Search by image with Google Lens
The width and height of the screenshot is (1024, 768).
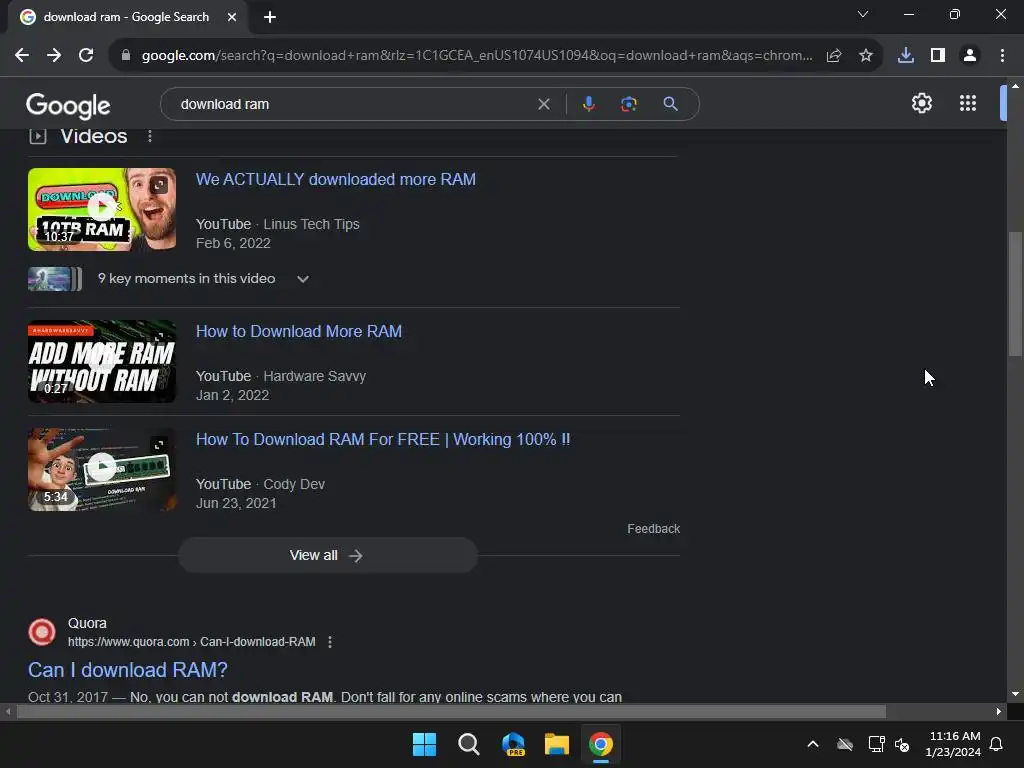(629, 104)
